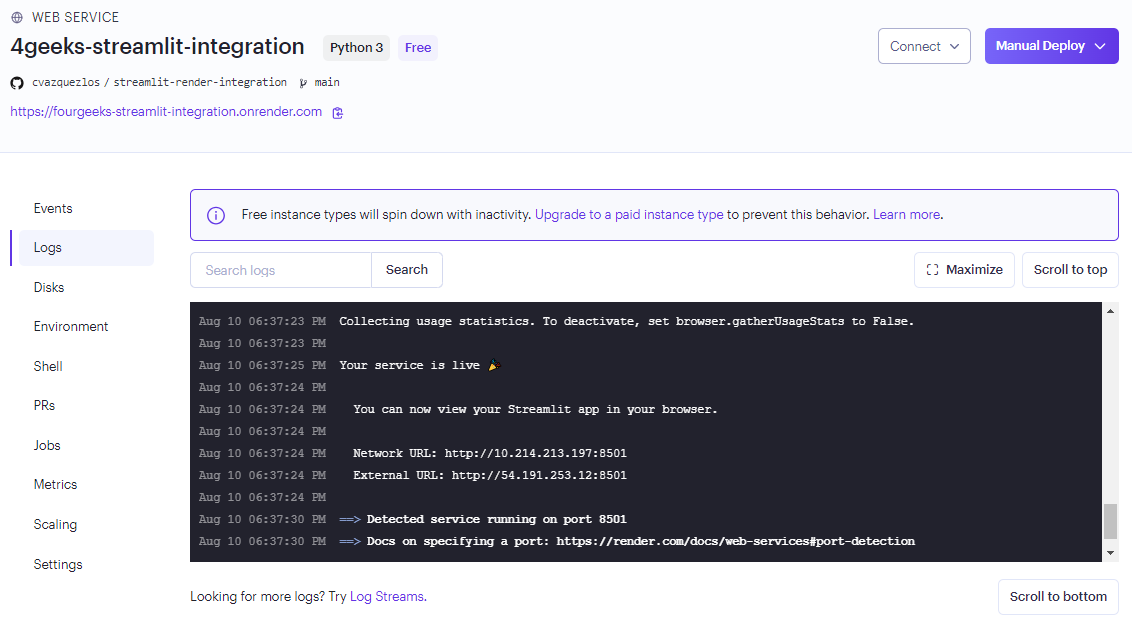1132x627 pixels.
Task: Click the log scrollbar down arrow
Action: coord(1110,553)
